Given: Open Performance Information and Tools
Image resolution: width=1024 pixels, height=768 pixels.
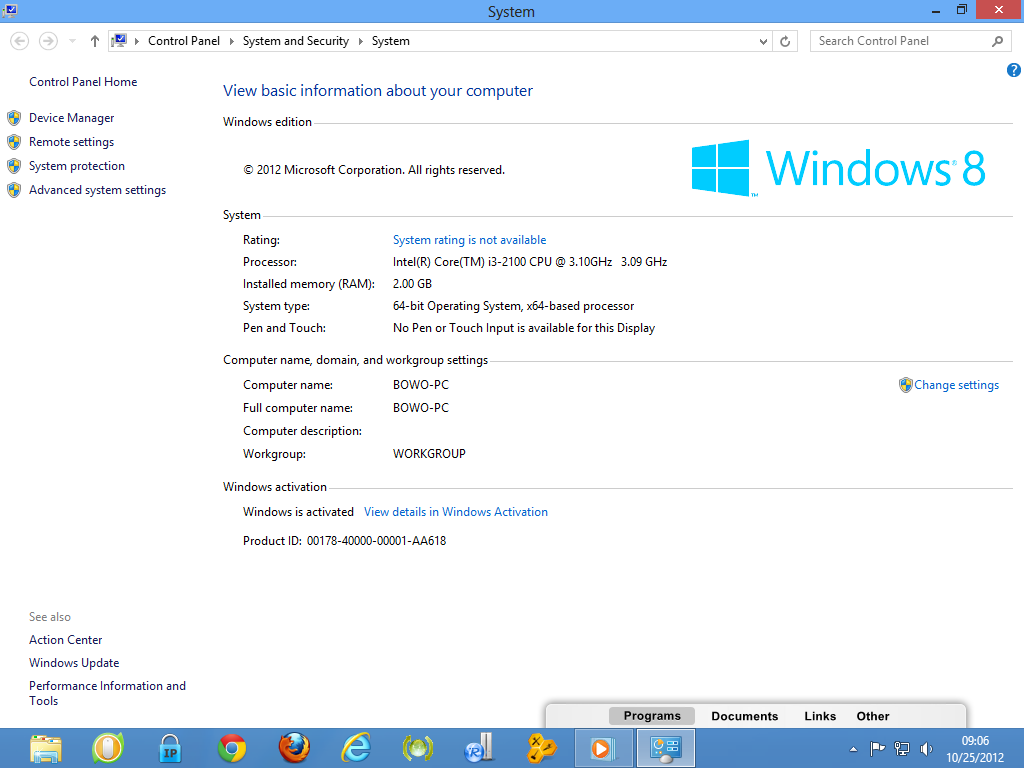Looking at the screenshot, I should pyautogui.click(x=107, y=693).
